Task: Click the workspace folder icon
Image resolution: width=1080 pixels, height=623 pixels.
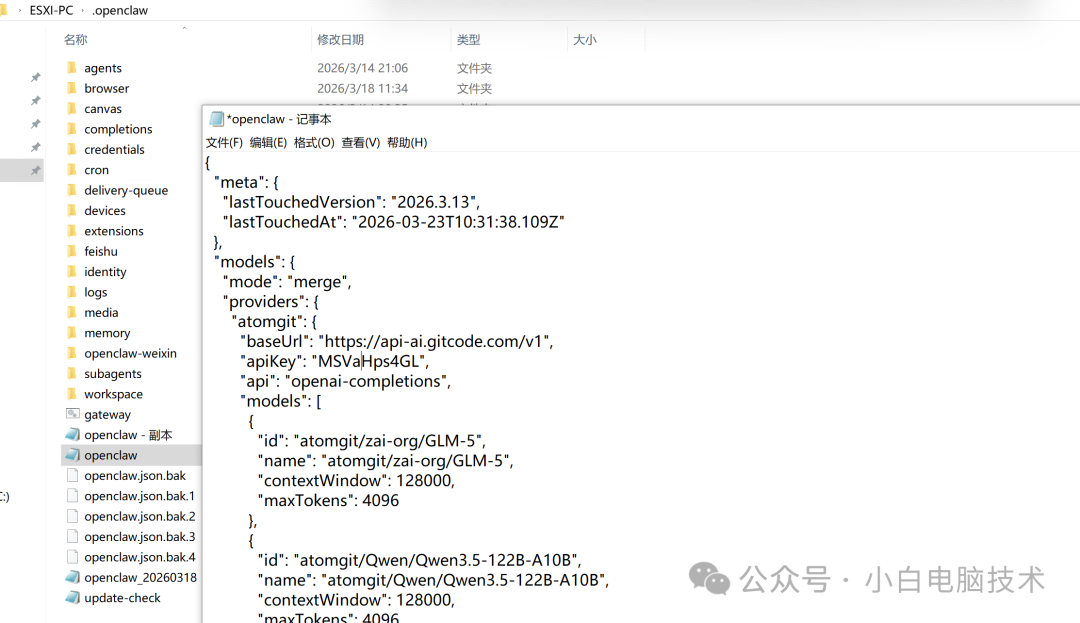Action: click(x=72, y=394)
